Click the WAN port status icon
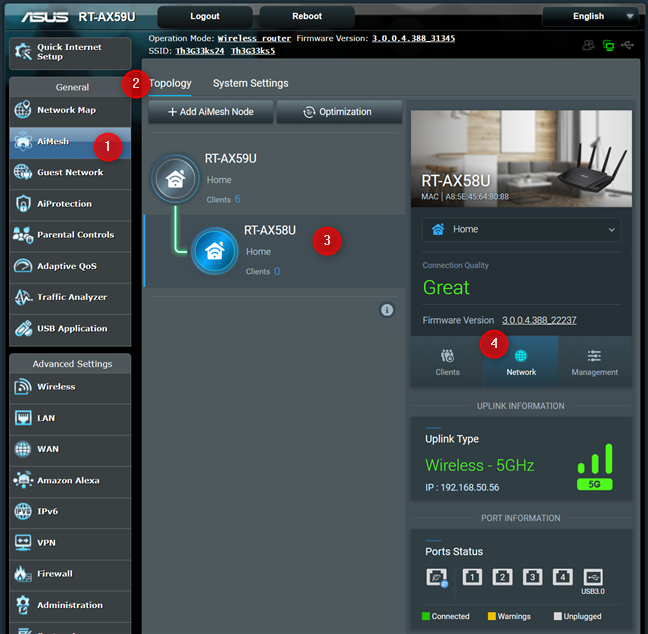648x634 pixels. click(x=437, y=577)
